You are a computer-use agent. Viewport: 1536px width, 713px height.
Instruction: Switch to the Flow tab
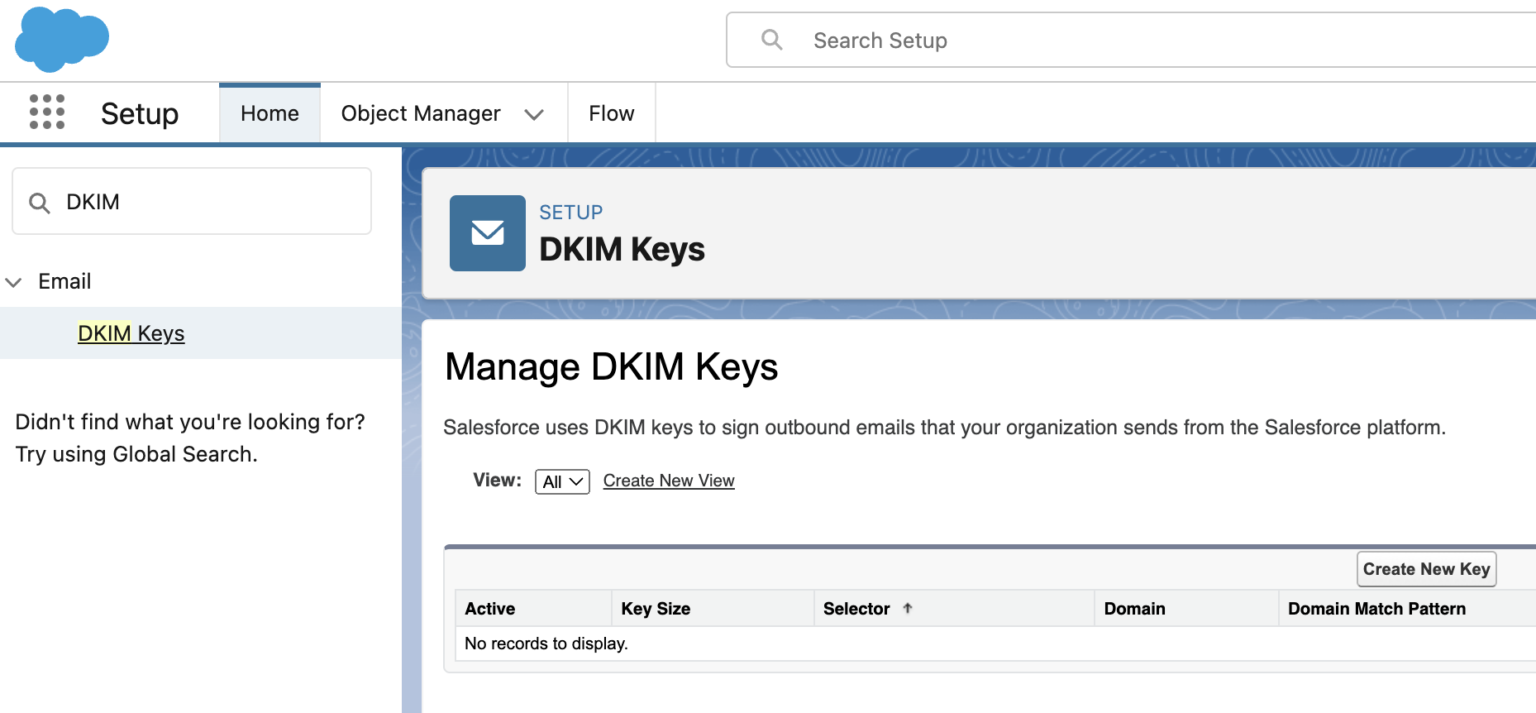[x=611, y=113]
